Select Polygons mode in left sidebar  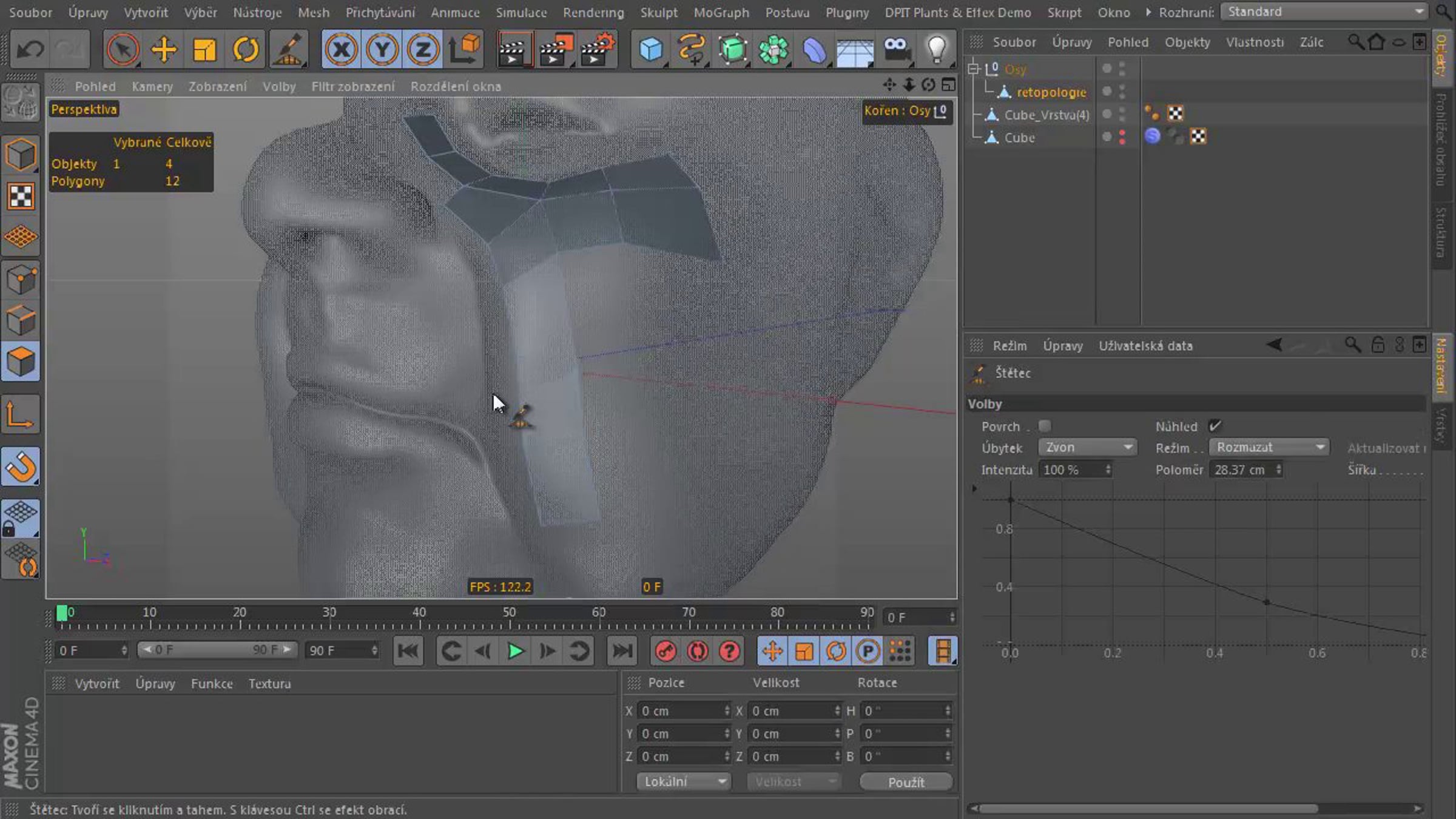pos(21,362)
